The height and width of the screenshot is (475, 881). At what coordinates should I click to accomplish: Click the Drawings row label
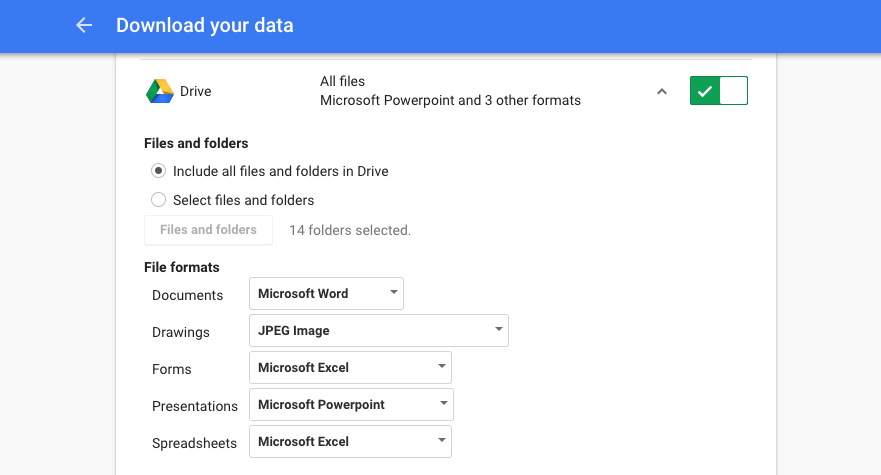click(181, 332)
